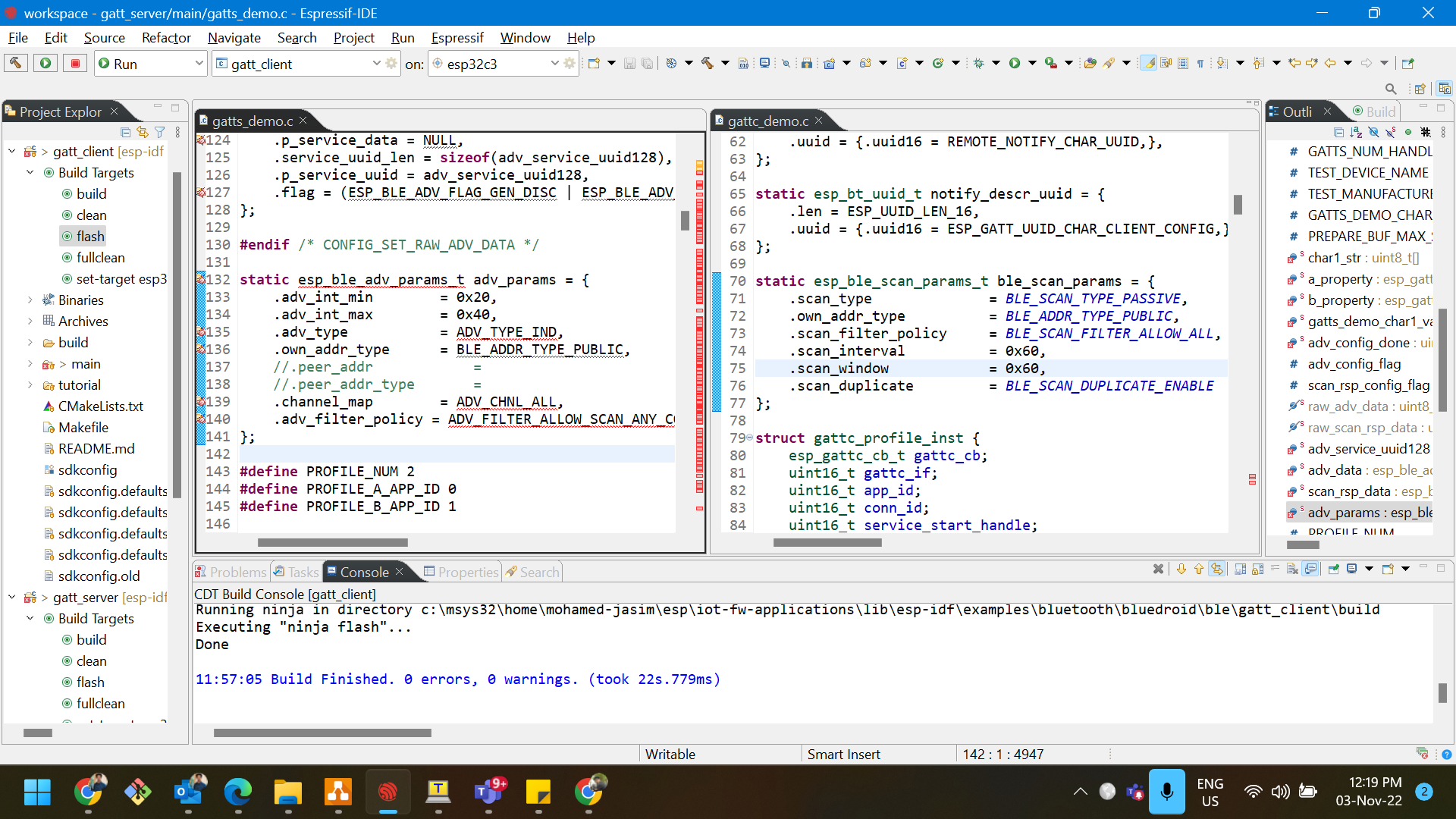The width and height of the screenshot is (1456, 819).
Task: Click Console Next error down arrow
Action: [x=1181, y=569]
